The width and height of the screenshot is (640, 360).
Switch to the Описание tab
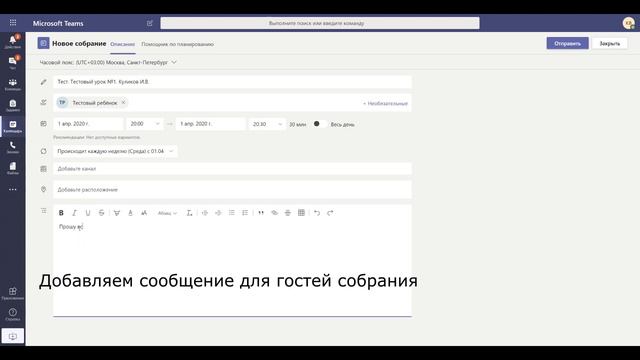pyautogui.click(x=122, y=44)
